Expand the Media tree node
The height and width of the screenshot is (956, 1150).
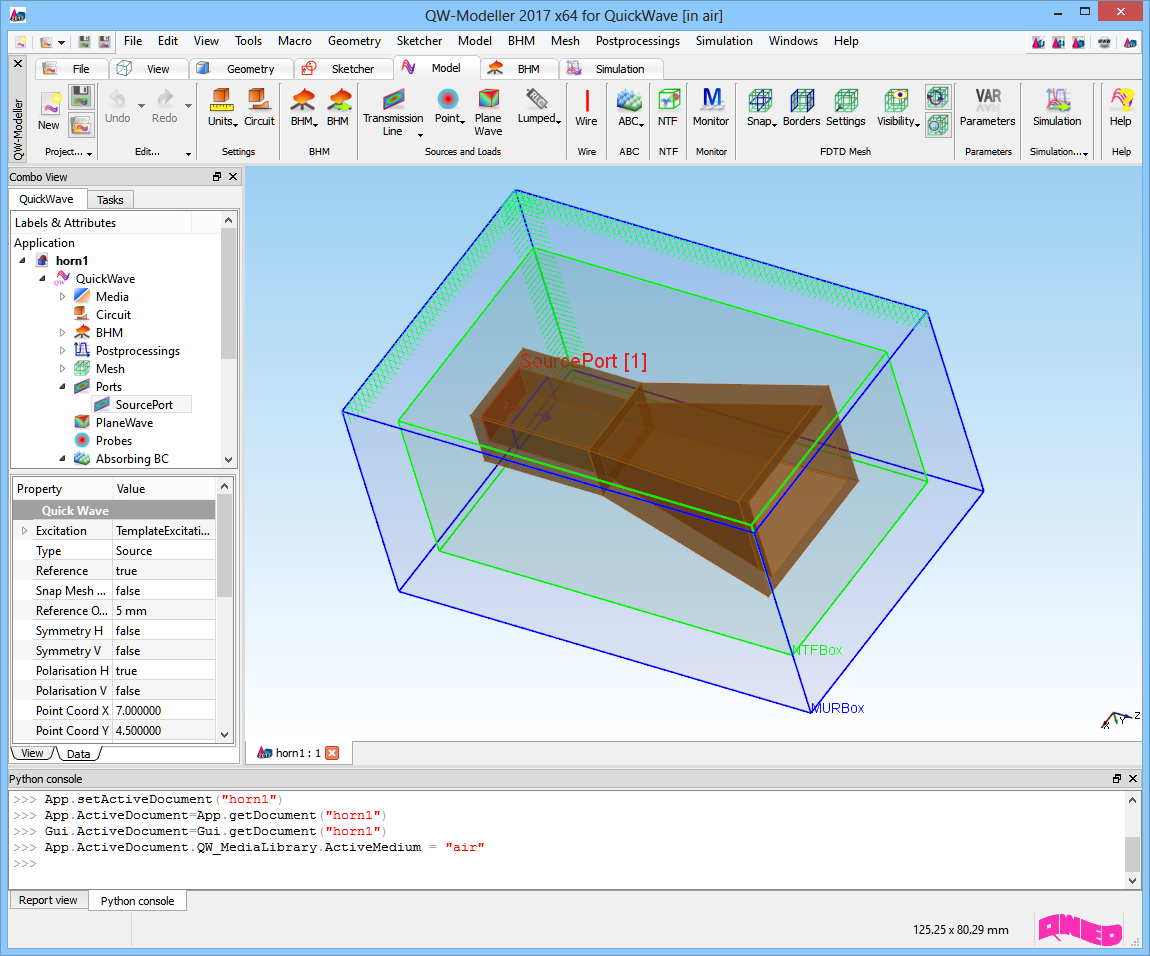coord(62,296)
